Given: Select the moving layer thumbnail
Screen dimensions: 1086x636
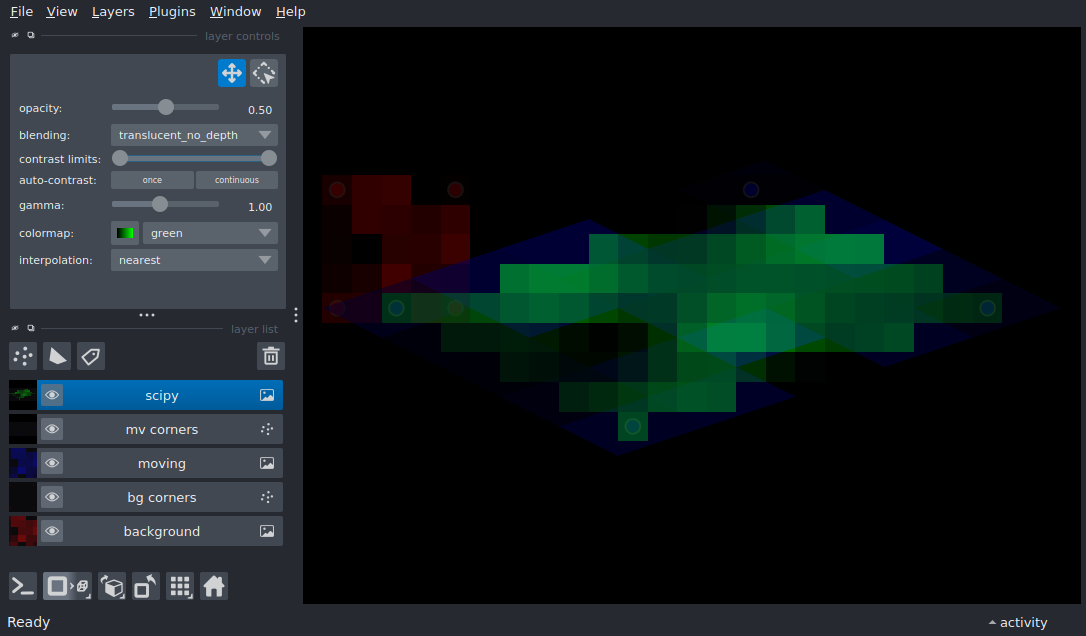Looking at the screenshot, I should click(23, 463).
